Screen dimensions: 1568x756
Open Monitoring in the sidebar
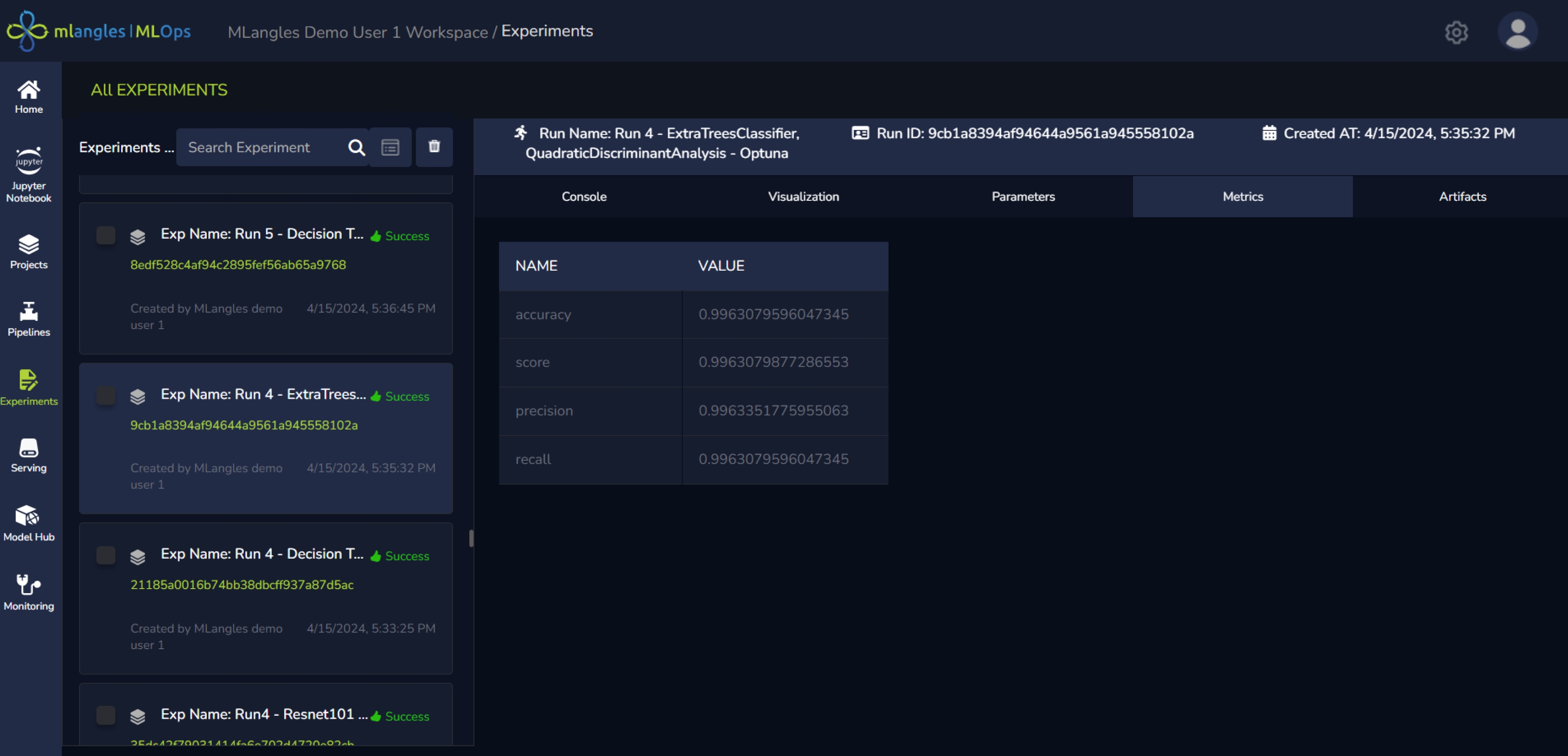(29, 593)
